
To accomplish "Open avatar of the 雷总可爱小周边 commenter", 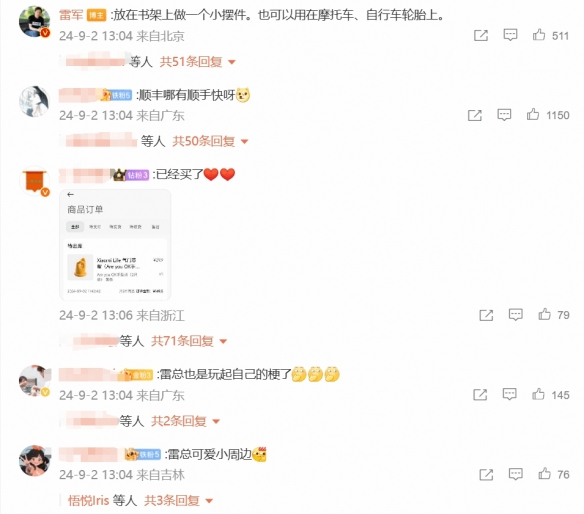I will click(34, 460).
